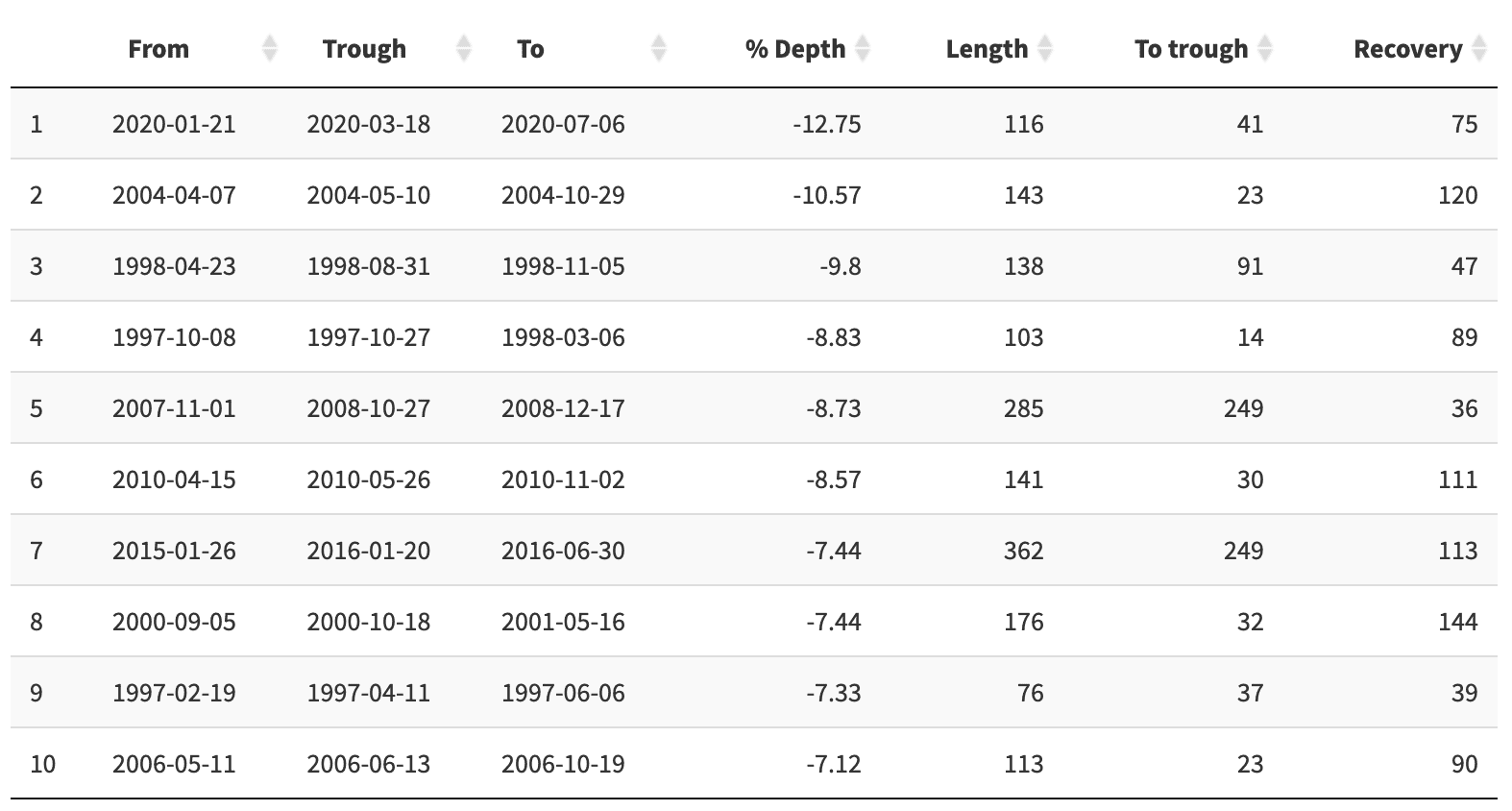
Task: Click sort arrows next to To column
Action: point(659,48)
